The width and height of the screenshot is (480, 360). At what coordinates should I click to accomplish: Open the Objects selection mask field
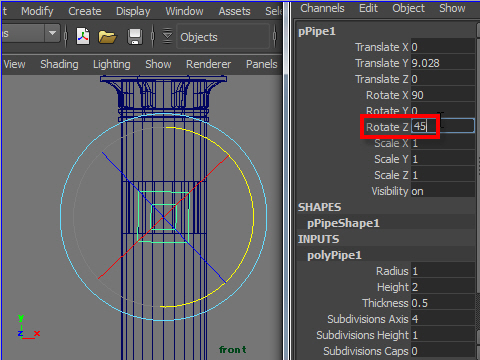tap(223, 37)
